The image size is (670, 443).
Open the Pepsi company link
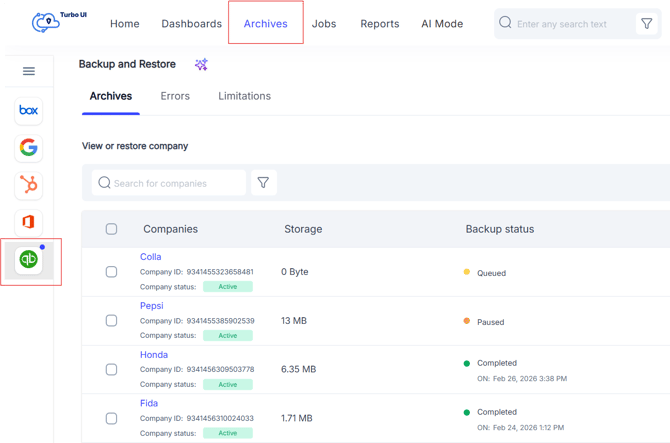tap(151, 306)
